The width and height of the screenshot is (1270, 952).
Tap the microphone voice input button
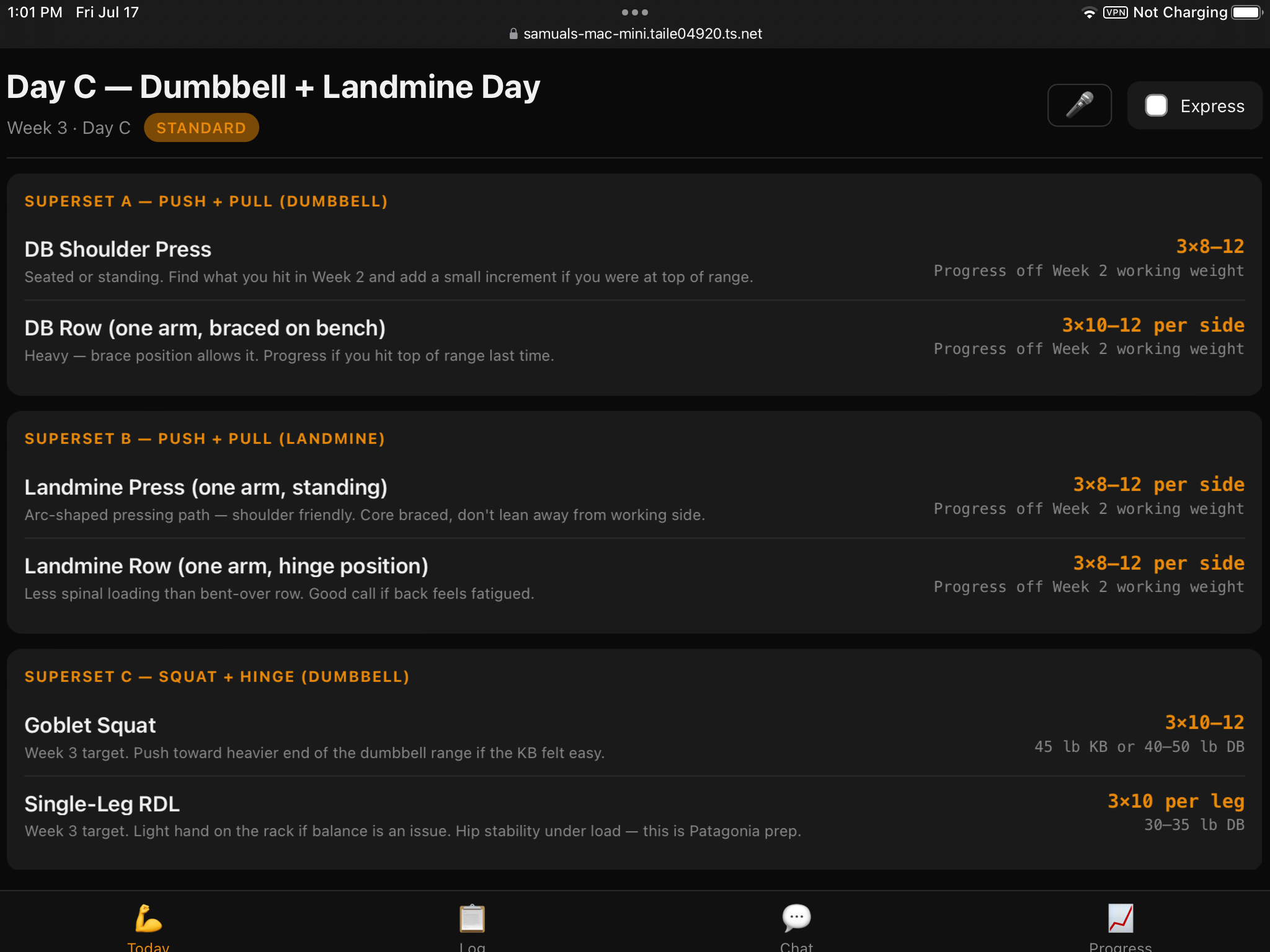pyautogui.click(x=1079, y=105)
